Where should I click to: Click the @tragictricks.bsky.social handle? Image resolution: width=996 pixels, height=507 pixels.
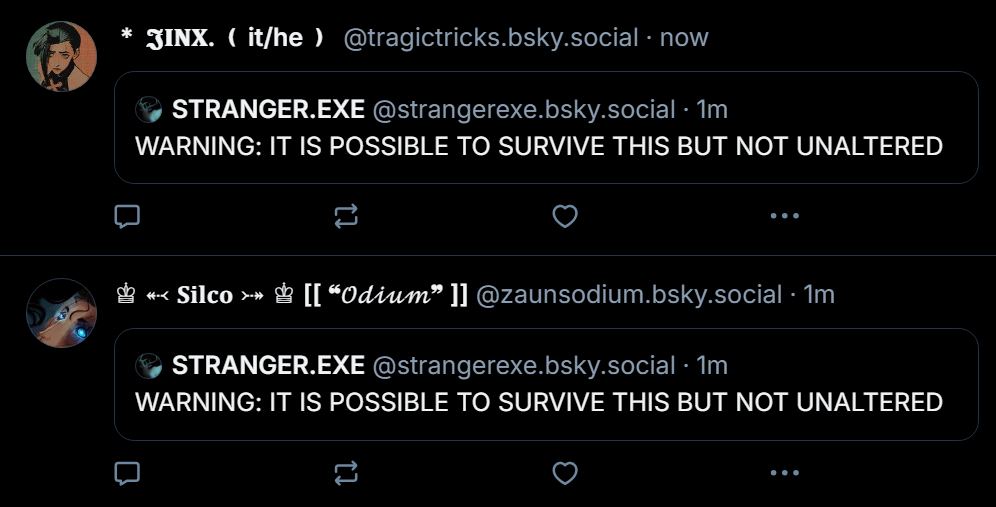[491, 38]
